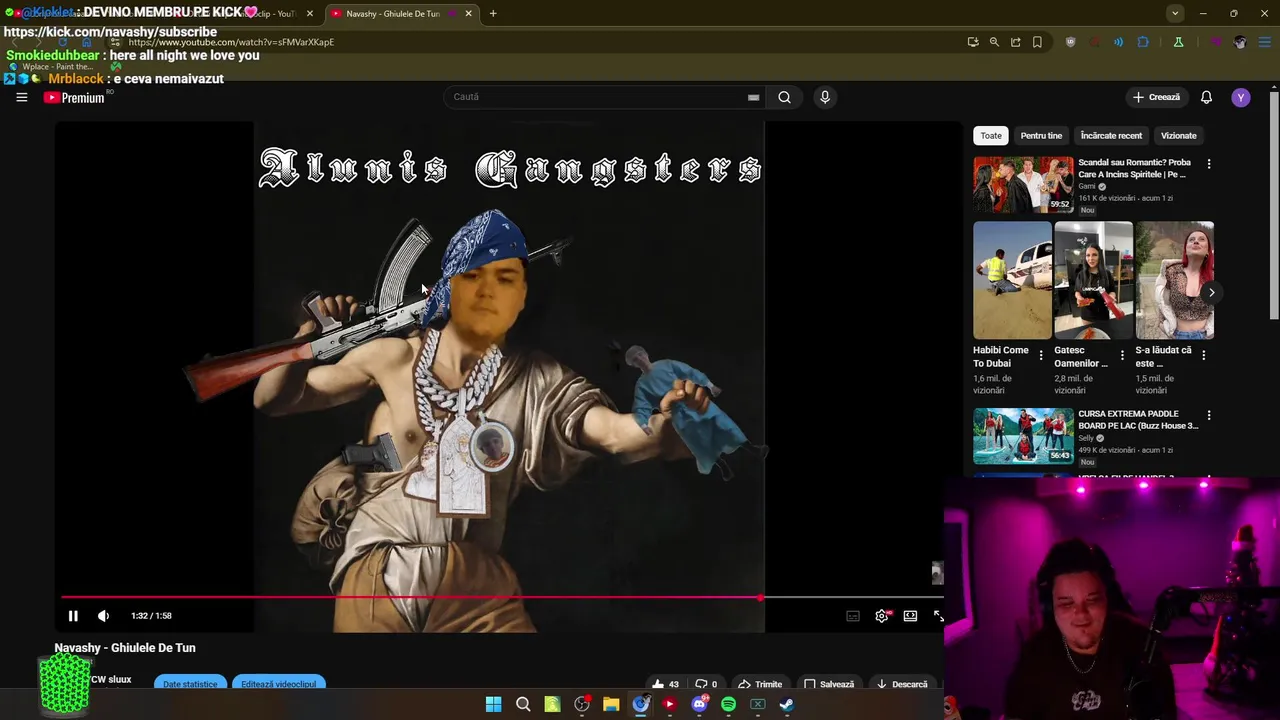Open the browser profile avatar
The height and width of the screenshot is (720, 1280).
[1240, 42]
